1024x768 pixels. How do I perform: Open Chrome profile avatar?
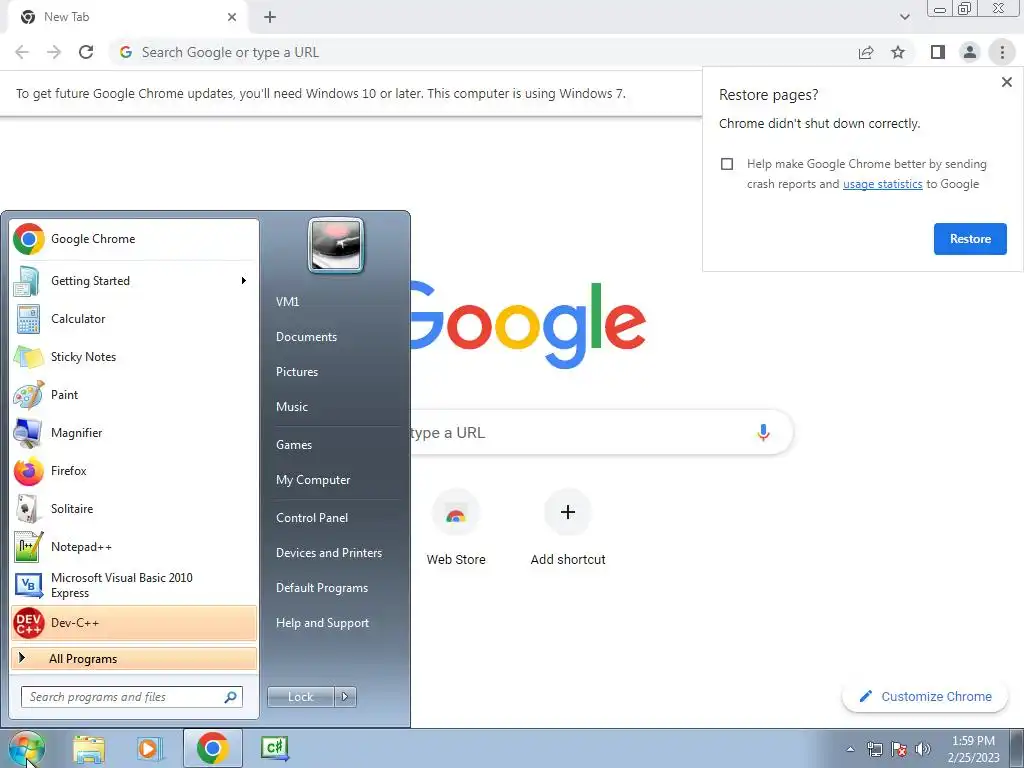(x=970, y=52)
